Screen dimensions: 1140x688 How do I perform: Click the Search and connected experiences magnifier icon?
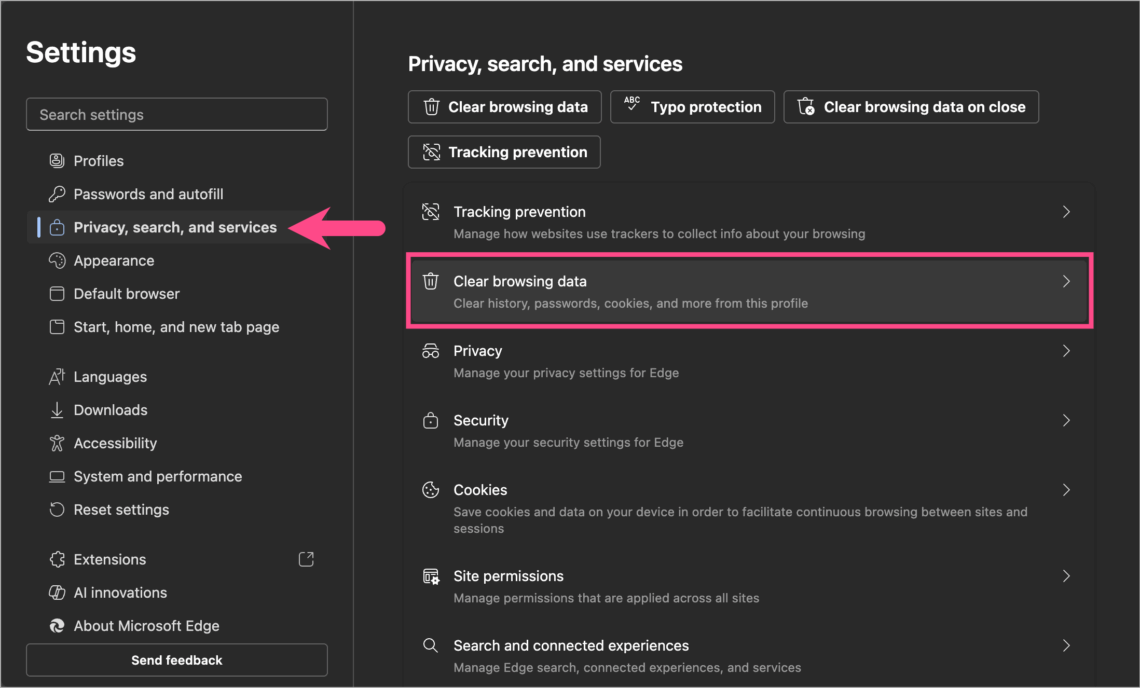[431, 645]
